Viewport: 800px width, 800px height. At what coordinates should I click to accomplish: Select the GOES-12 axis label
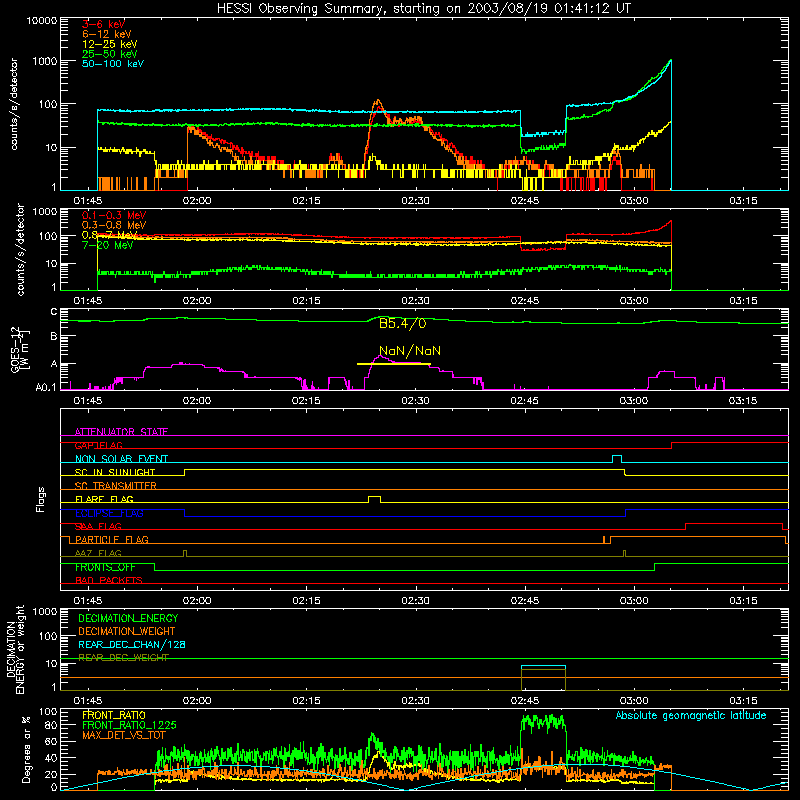click(20, 349)
